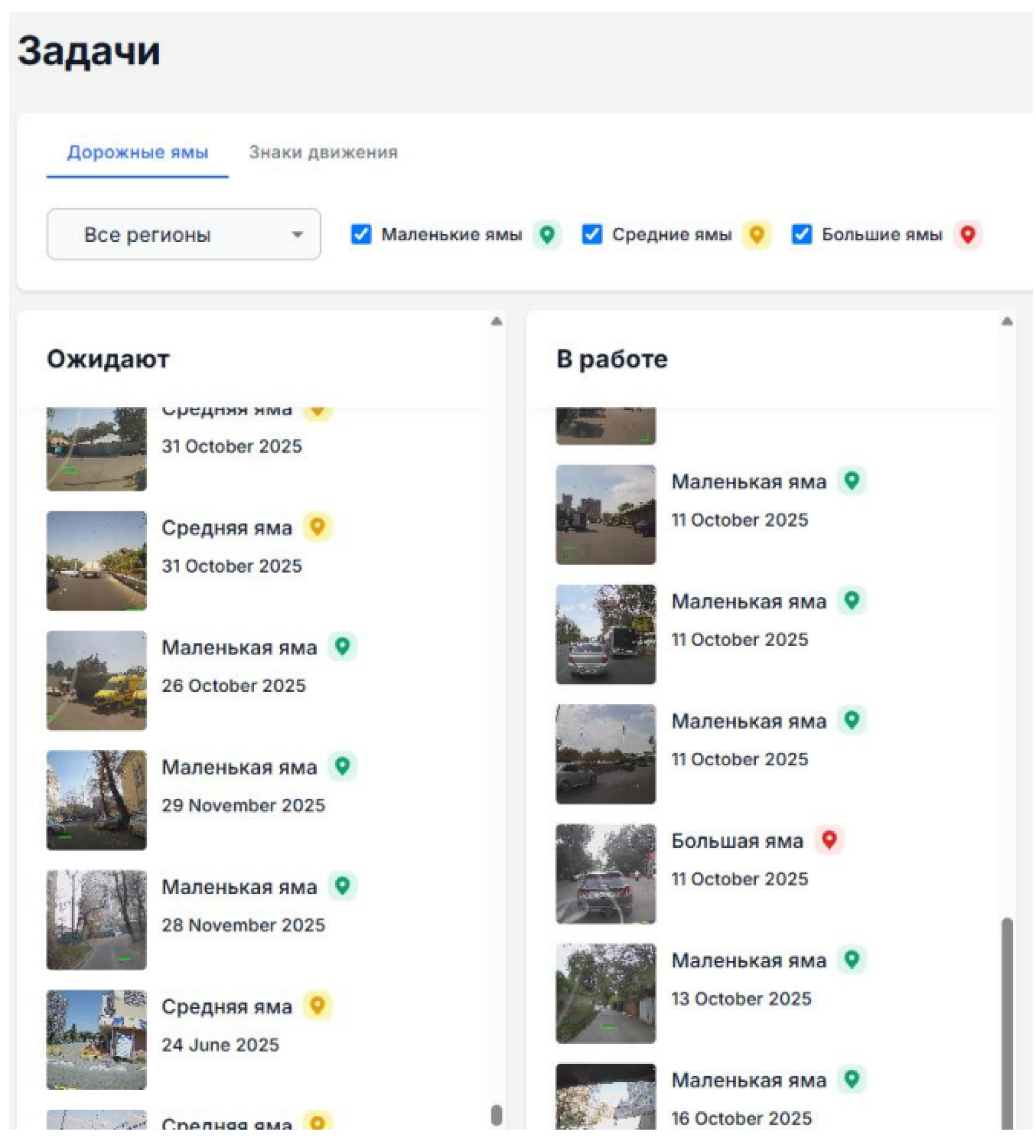Click green pin of 29 November pothole
Image resolution: width=1036 pixels, height=1148 pixels.
pos(343,767)
